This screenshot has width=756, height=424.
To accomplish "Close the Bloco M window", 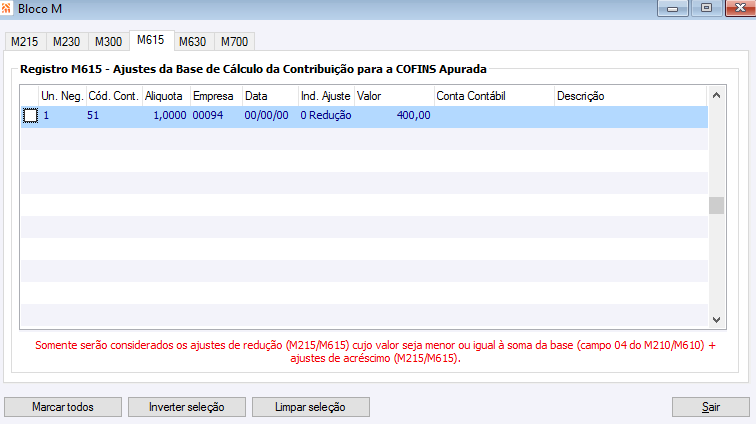I will (741, 8).
